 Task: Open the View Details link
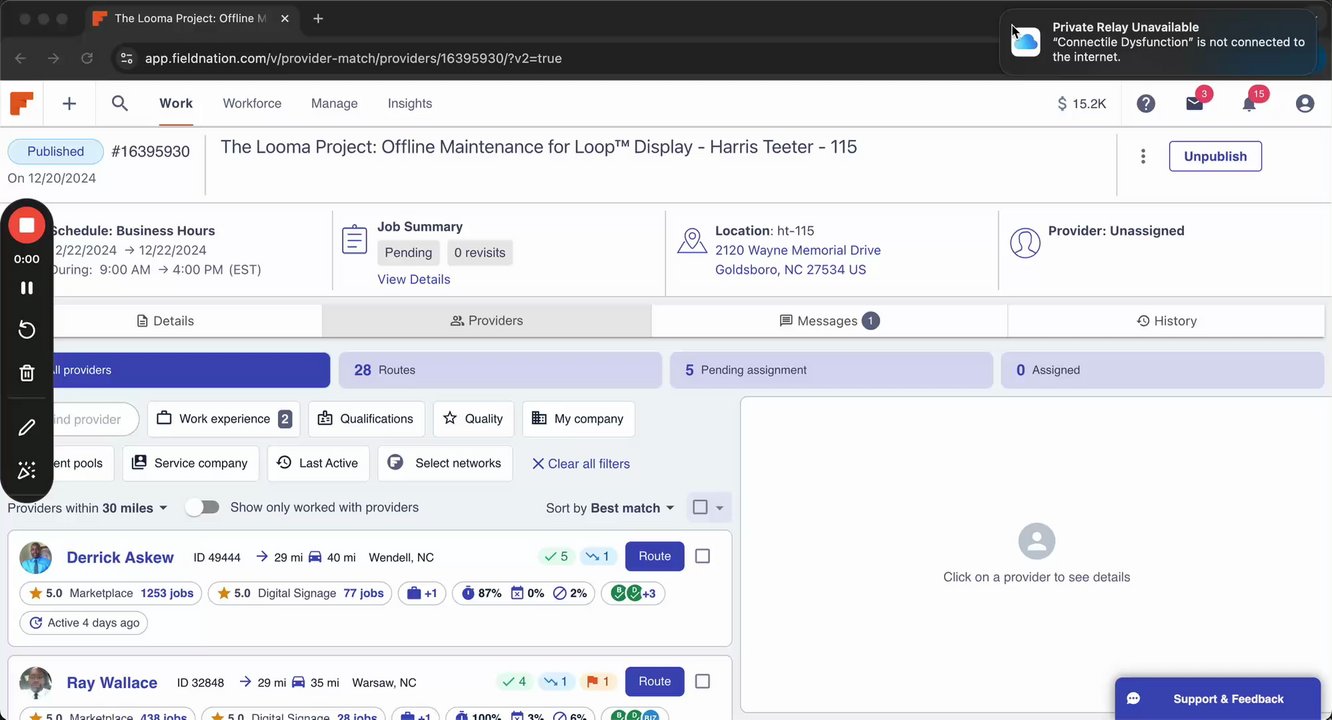click(x=414, y=279)
